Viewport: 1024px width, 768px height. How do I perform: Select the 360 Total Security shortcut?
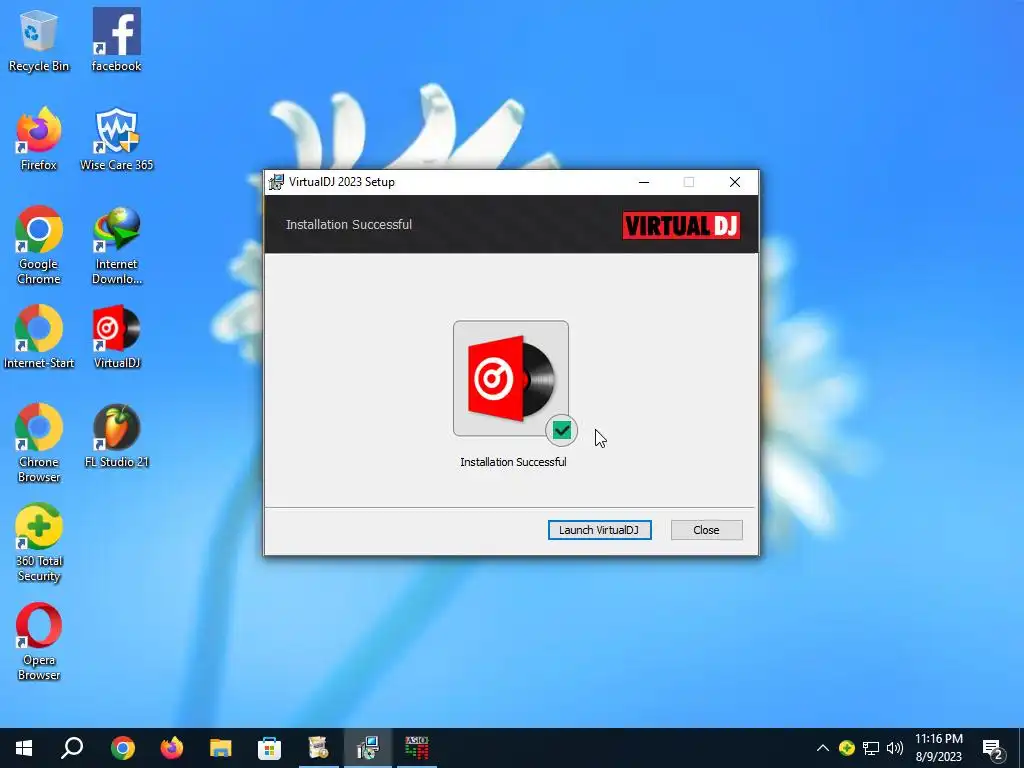[x=39, y=543]
